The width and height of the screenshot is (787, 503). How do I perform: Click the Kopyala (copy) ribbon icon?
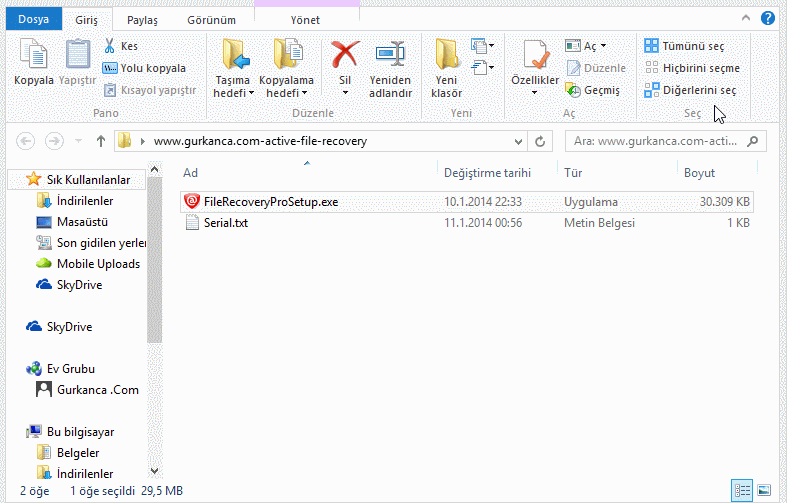click(x=34, y=54)
